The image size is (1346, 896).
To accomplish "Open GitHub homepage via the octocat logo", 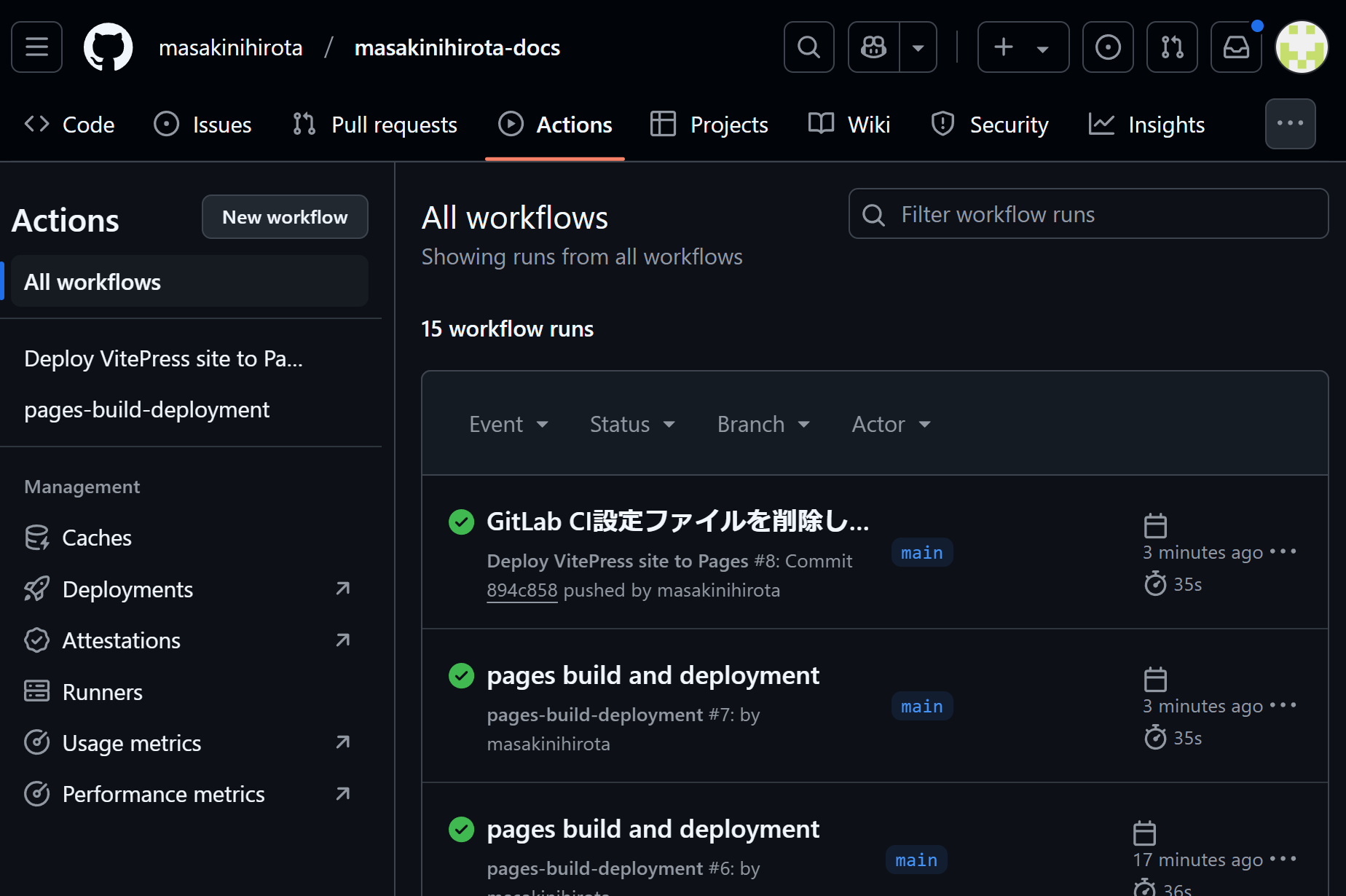I will click(109, 47).
